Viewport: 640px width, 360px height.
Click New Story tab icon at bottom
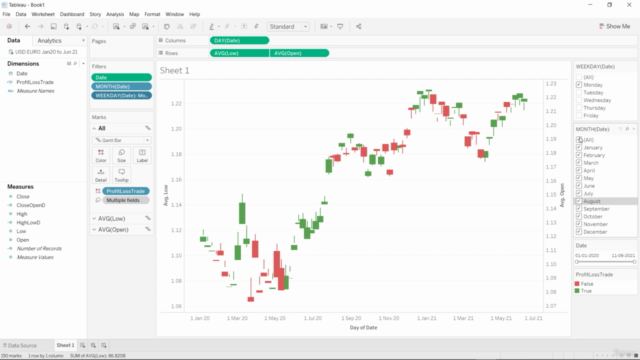point(104,345)
